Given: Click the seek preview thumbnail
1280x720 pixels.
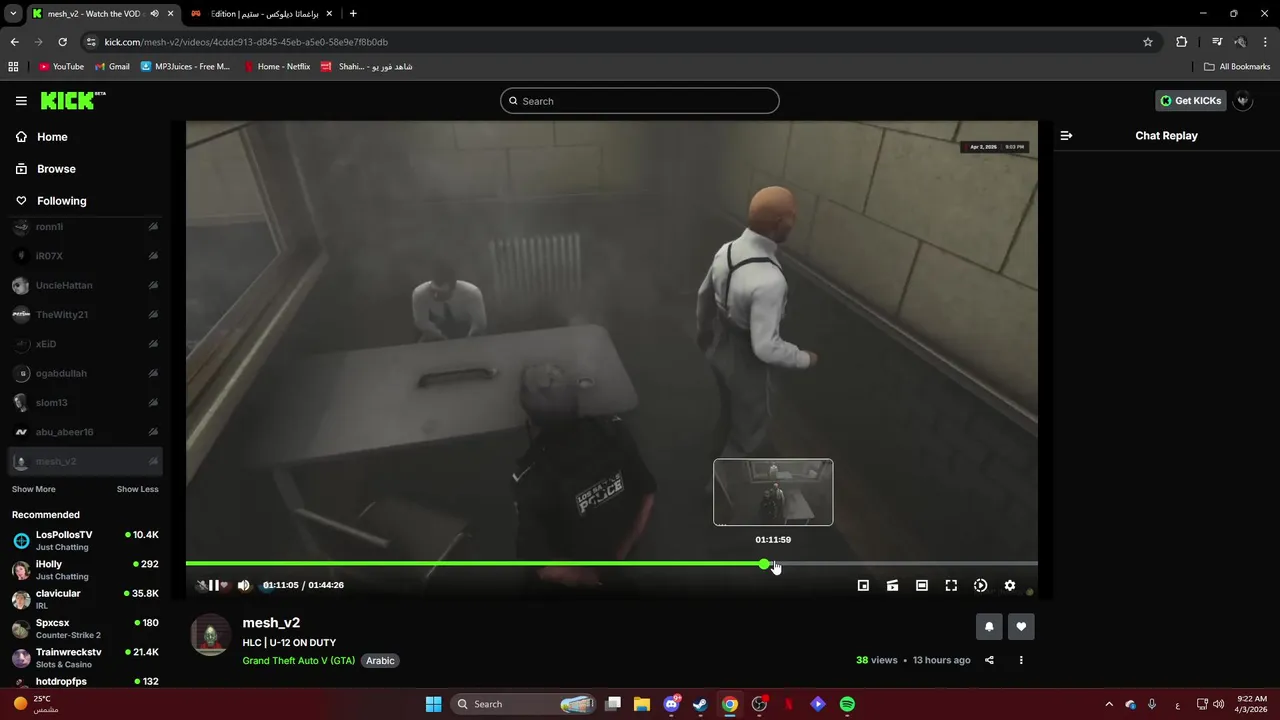Looking at the screenshot, I should (x=773, y=492).
